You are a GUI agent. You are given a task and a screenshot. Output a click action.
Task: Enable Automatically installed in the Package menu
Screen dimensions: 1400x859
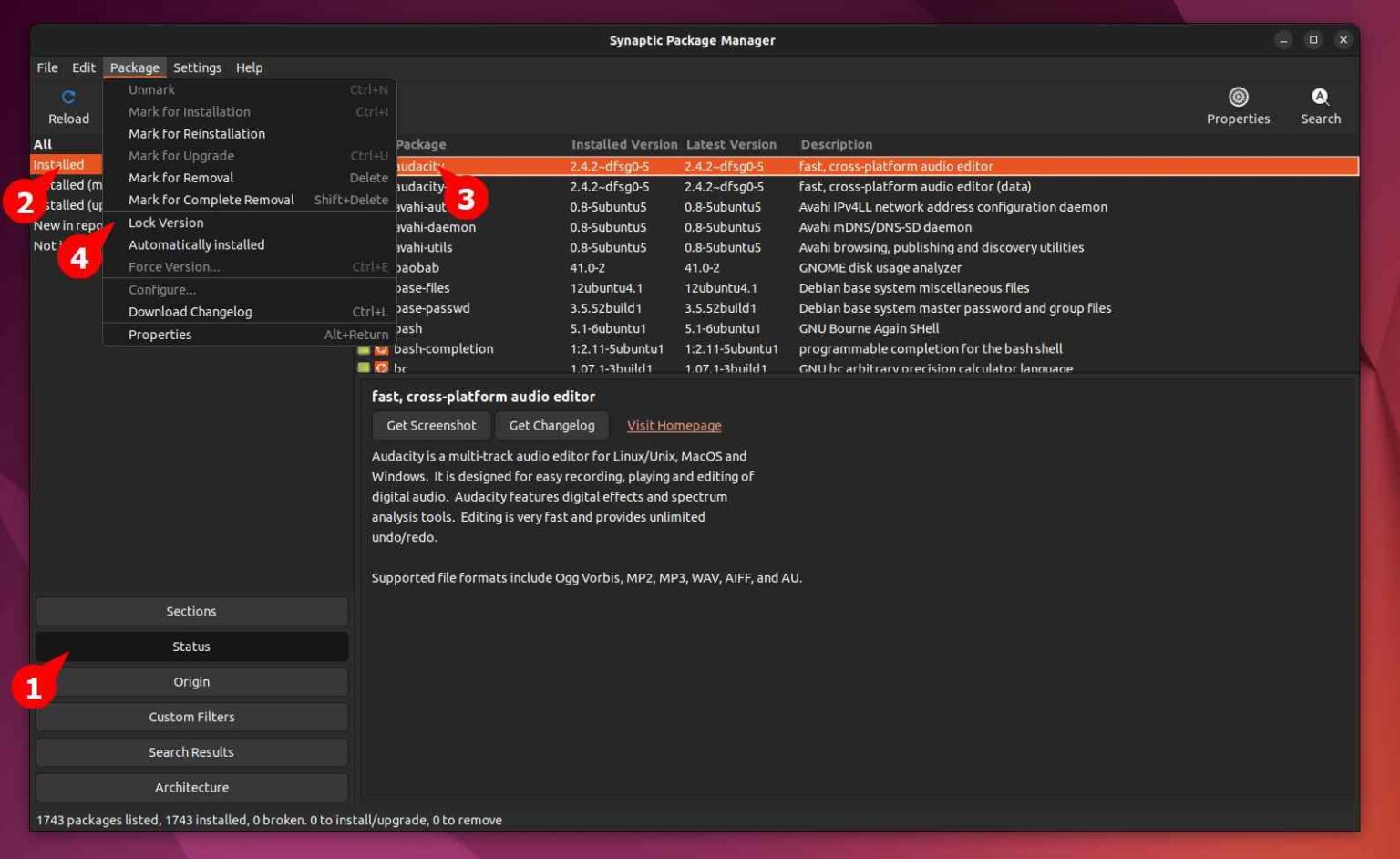point(197,244)
